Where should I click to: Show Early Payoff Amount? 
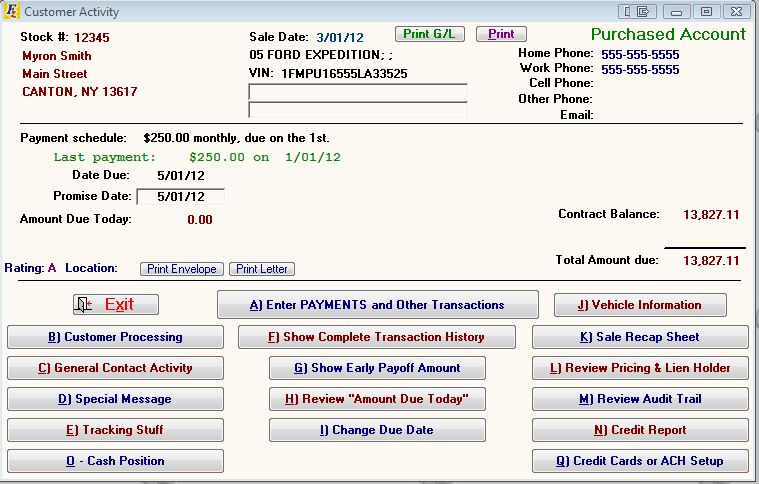[377, 368]
